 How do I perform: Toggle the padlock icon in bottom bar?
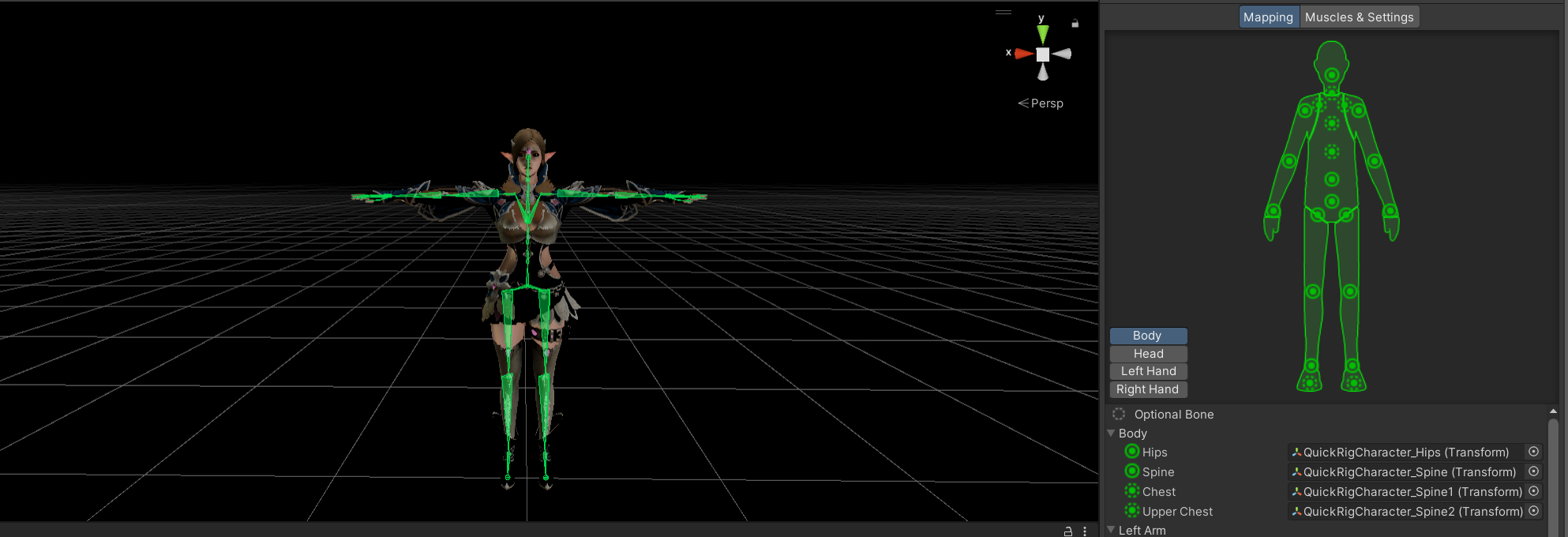point(1068,531)
